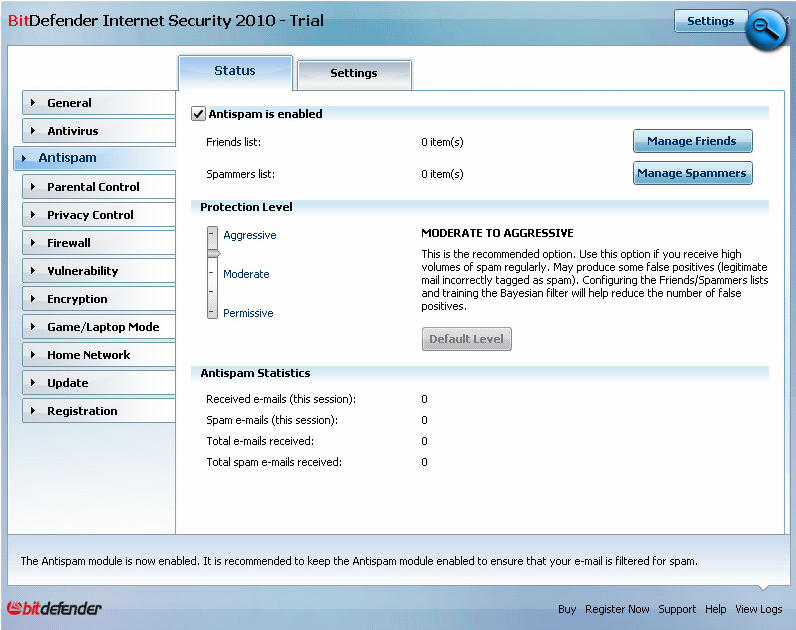This screenshot has height=630, width=796.
Task: Expand the Firewall sidebar arrow
Action: pos(33,243)
